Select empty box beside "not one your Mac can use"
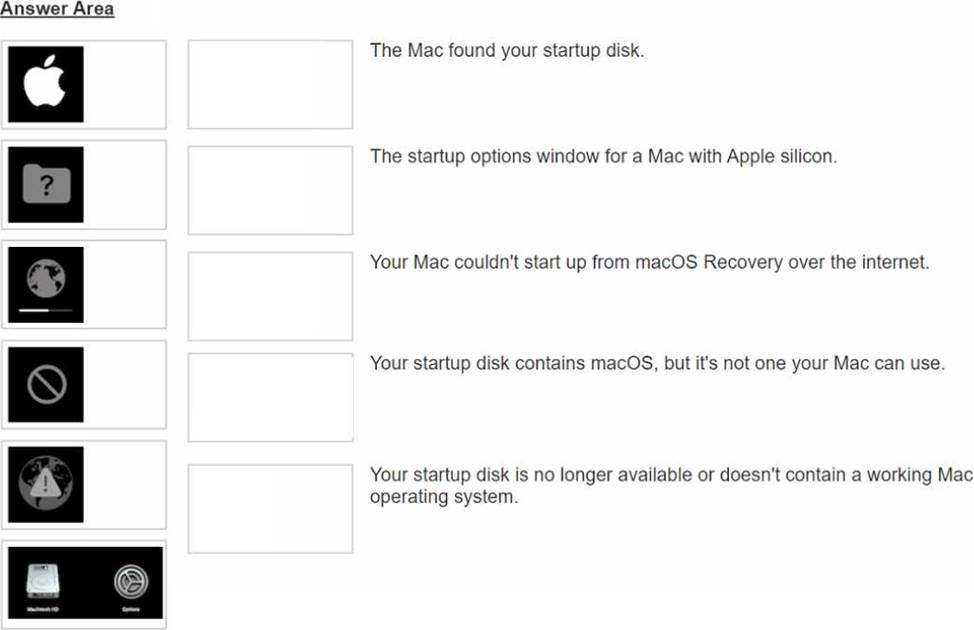Image resolution: width=974 pixels, height=630 pixels. [x=270, y=397]
